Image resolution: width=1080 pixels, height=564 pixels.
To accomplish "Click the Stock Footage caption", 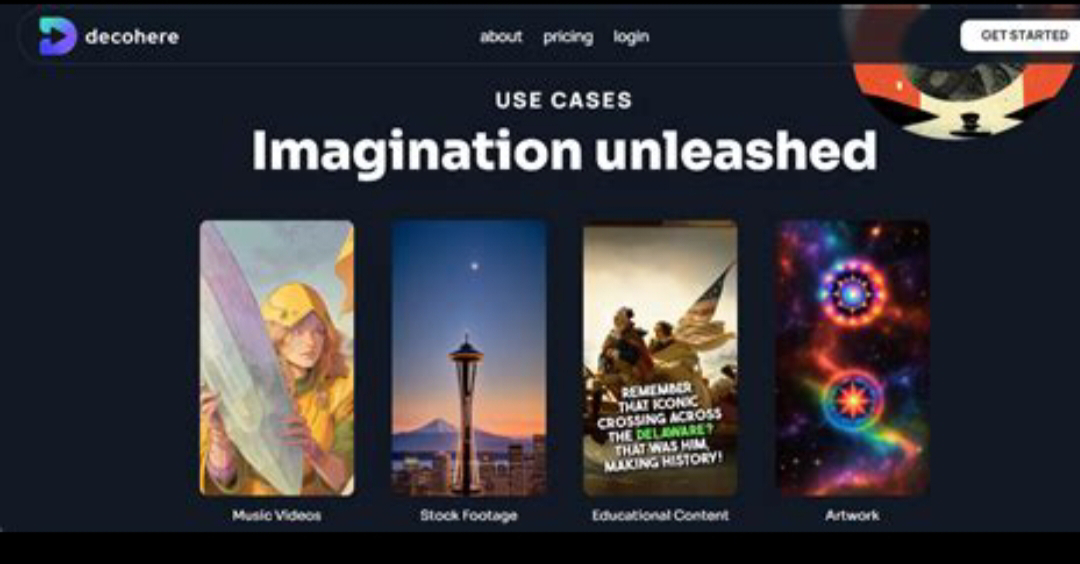I will (x=468, y=515).
